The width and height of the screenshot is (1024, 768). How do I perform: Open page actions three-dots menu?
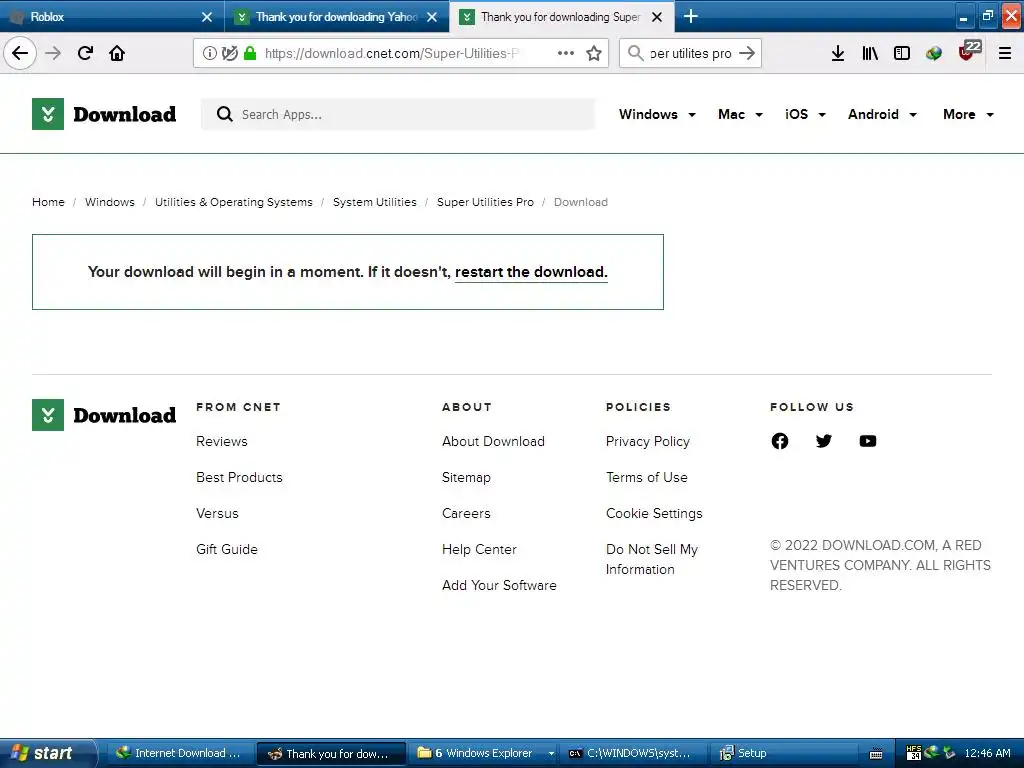point(566,53)
